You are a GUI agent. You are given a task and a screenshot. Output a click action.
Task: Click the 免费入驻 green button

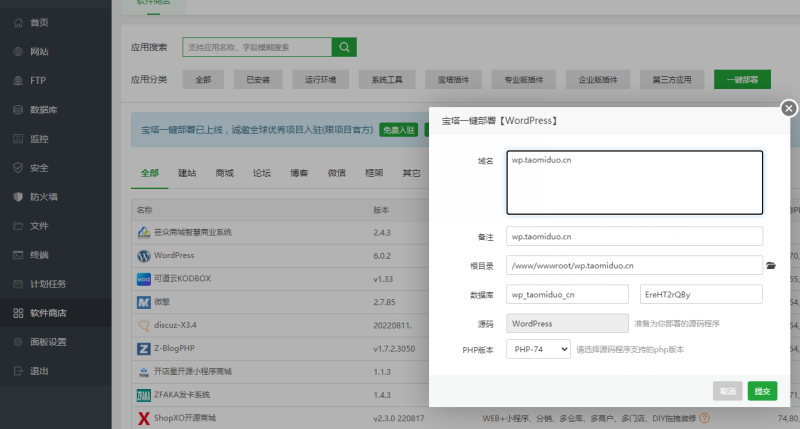pos(398,130)
